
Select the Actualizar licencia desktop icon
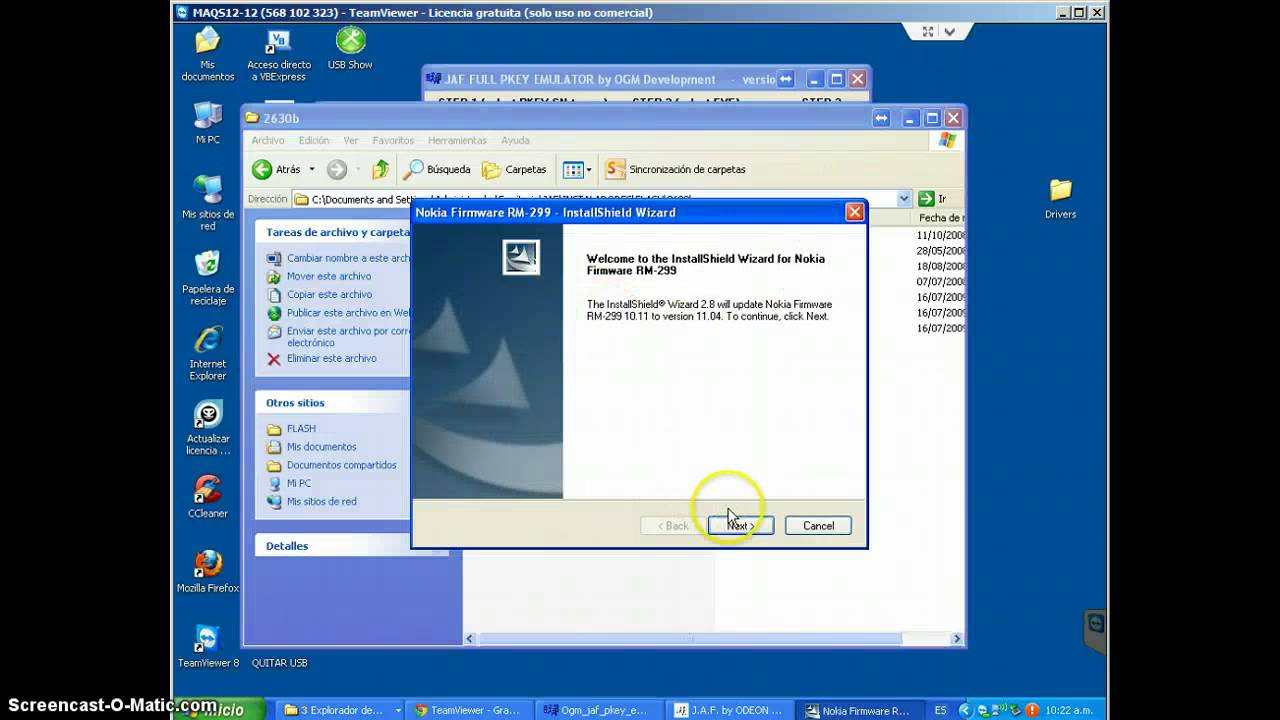click(x=208, y=428)
